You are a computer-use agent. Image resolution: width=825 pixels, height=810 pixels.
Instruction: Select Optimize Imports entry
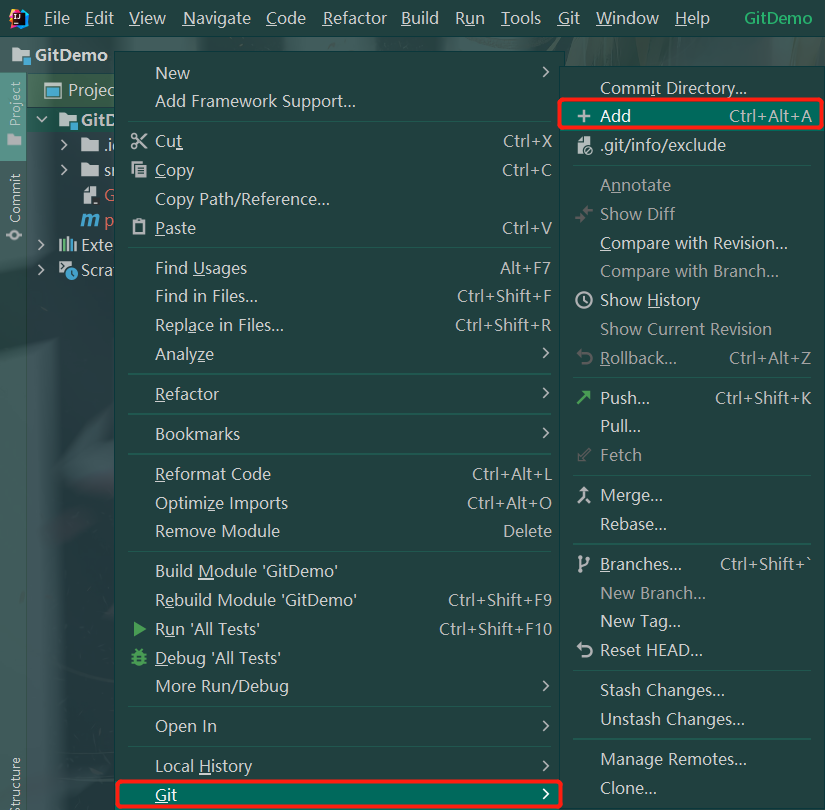pyautogui.click(x=339, y=503)
